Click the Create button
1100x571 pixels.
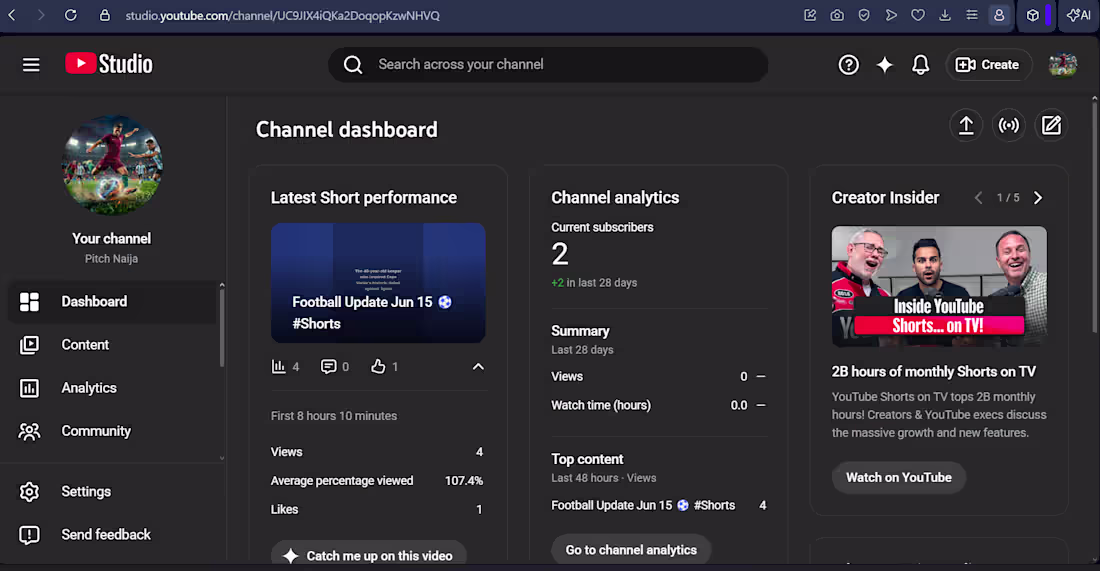988,65
